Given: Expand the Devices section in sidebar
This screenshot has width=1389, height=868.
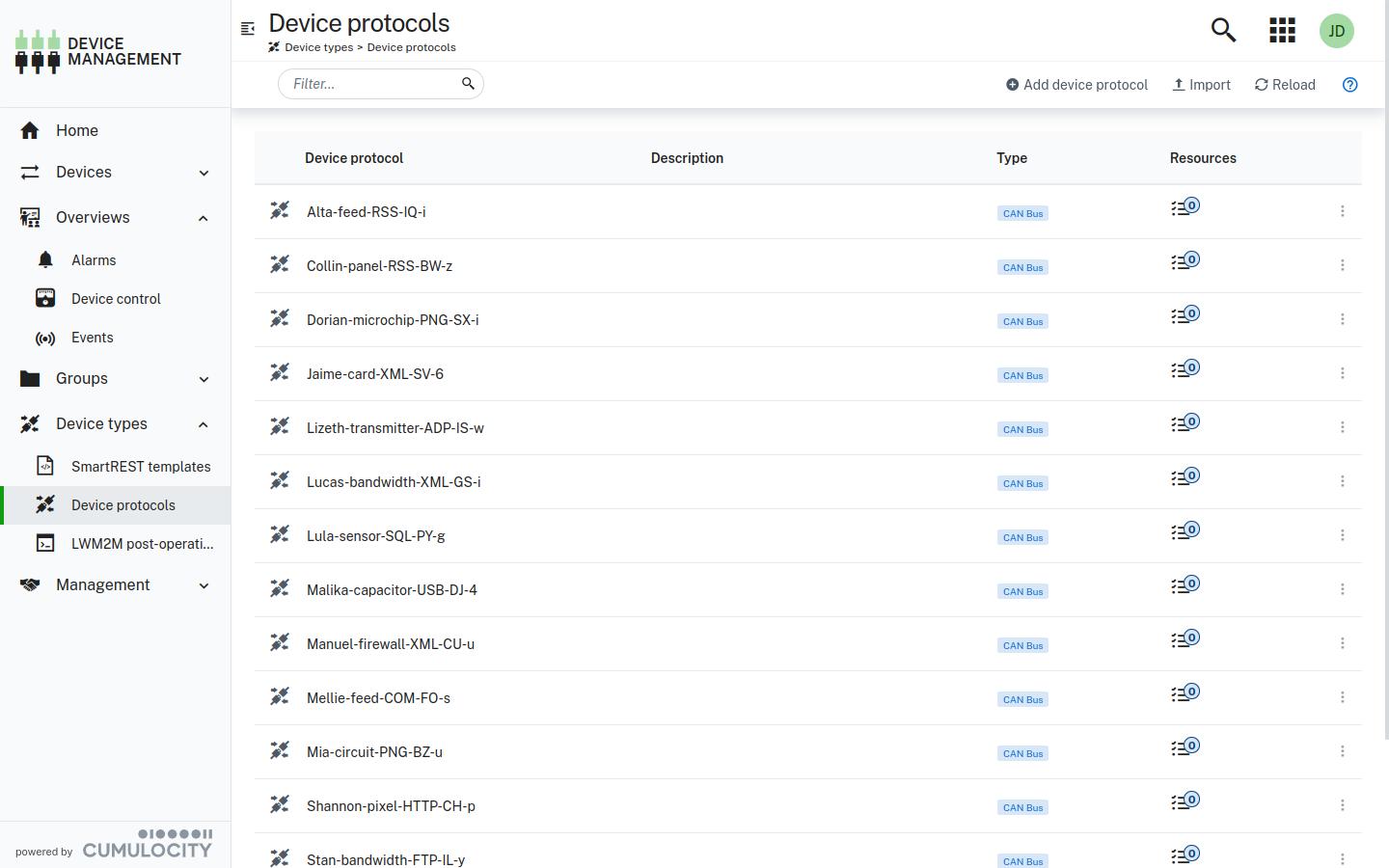Looking at the screenshot, I should pyautogui.click(x=116, y=172).
